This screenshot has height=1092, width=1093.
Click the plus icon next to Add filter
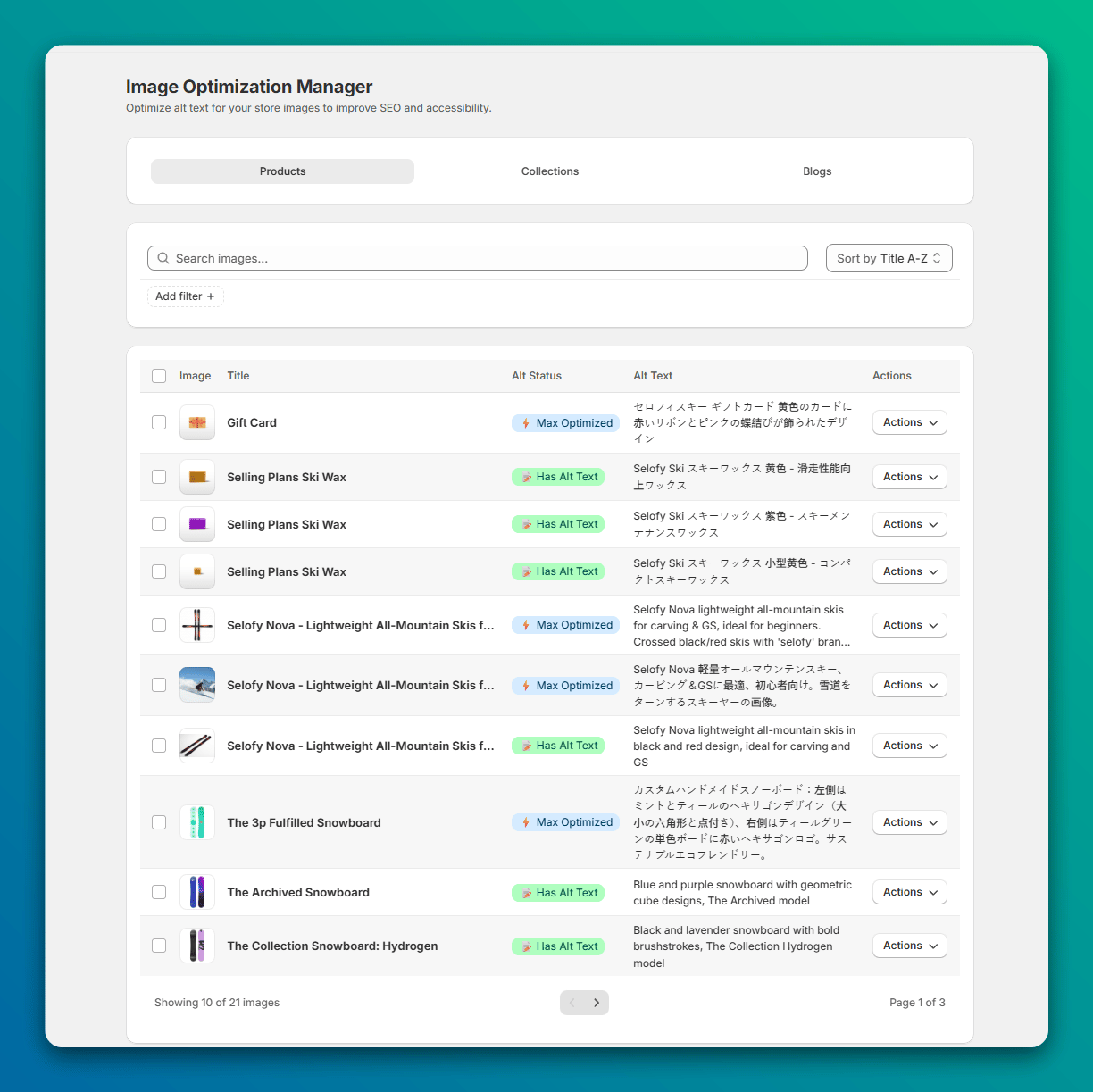tap(211, 296)
